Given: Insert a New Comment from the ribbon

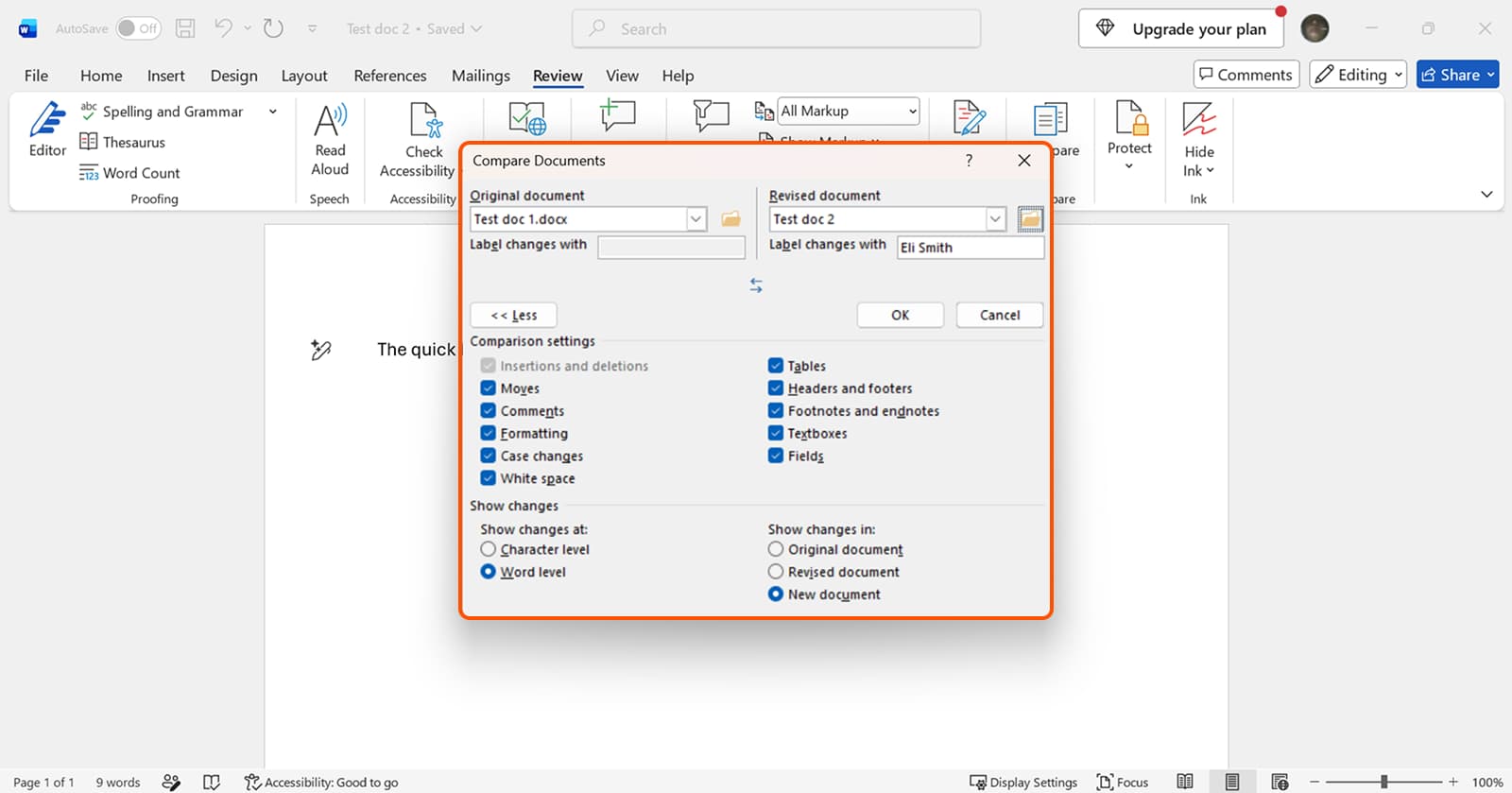Looking at the screenshot, I should [x=618, y=115].
